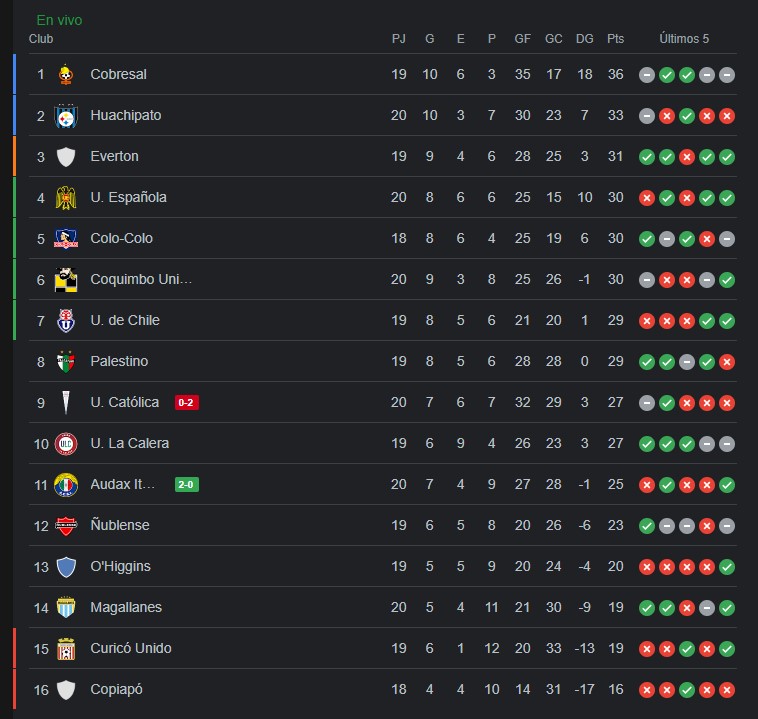
Task: Click Copiapó's green win result indicator
Action: pyautogui.click(x=687, y=690)
